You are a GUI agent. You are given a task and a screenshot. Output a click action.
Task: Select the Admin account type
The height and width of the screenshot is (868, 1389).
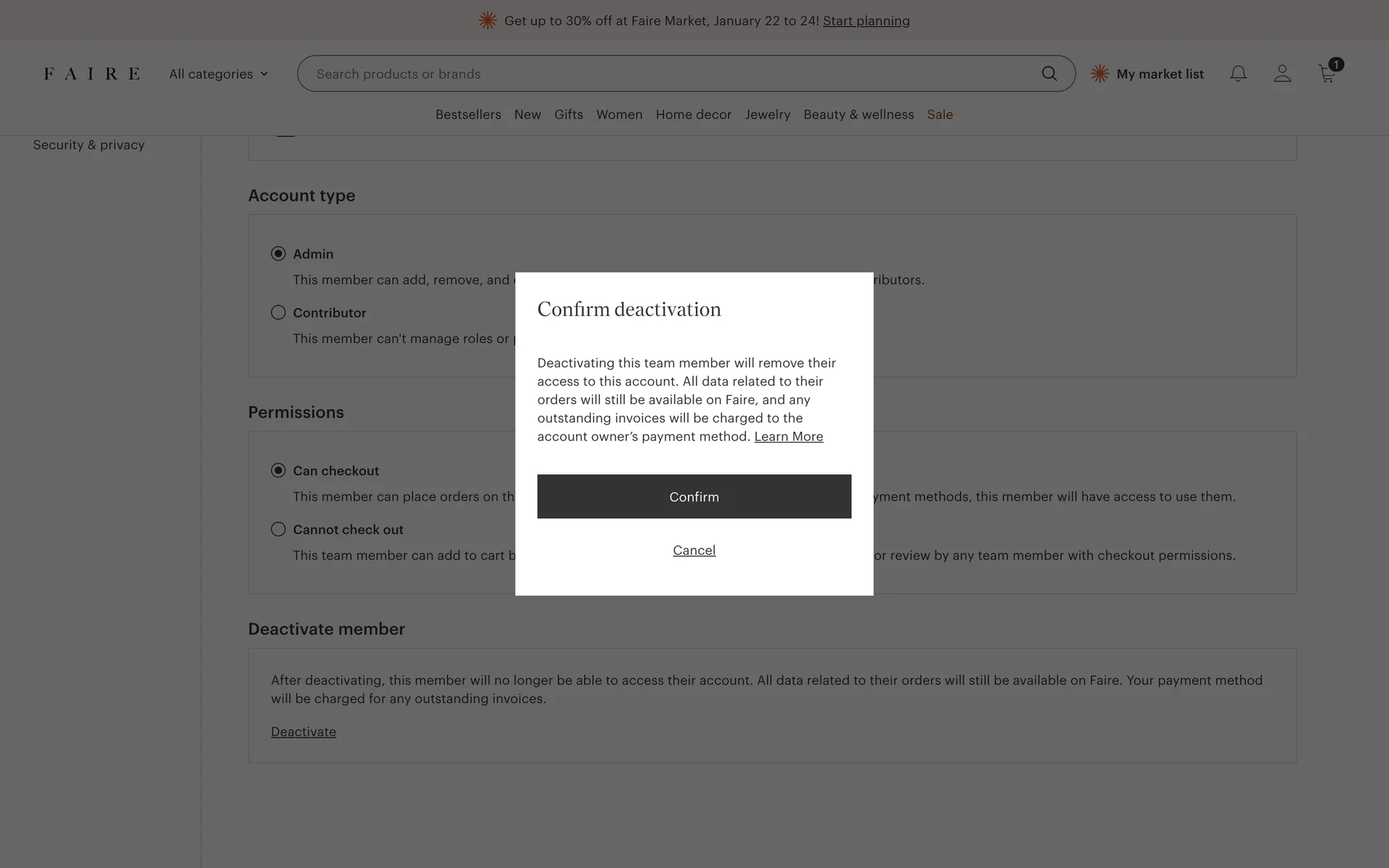(279, 254)
